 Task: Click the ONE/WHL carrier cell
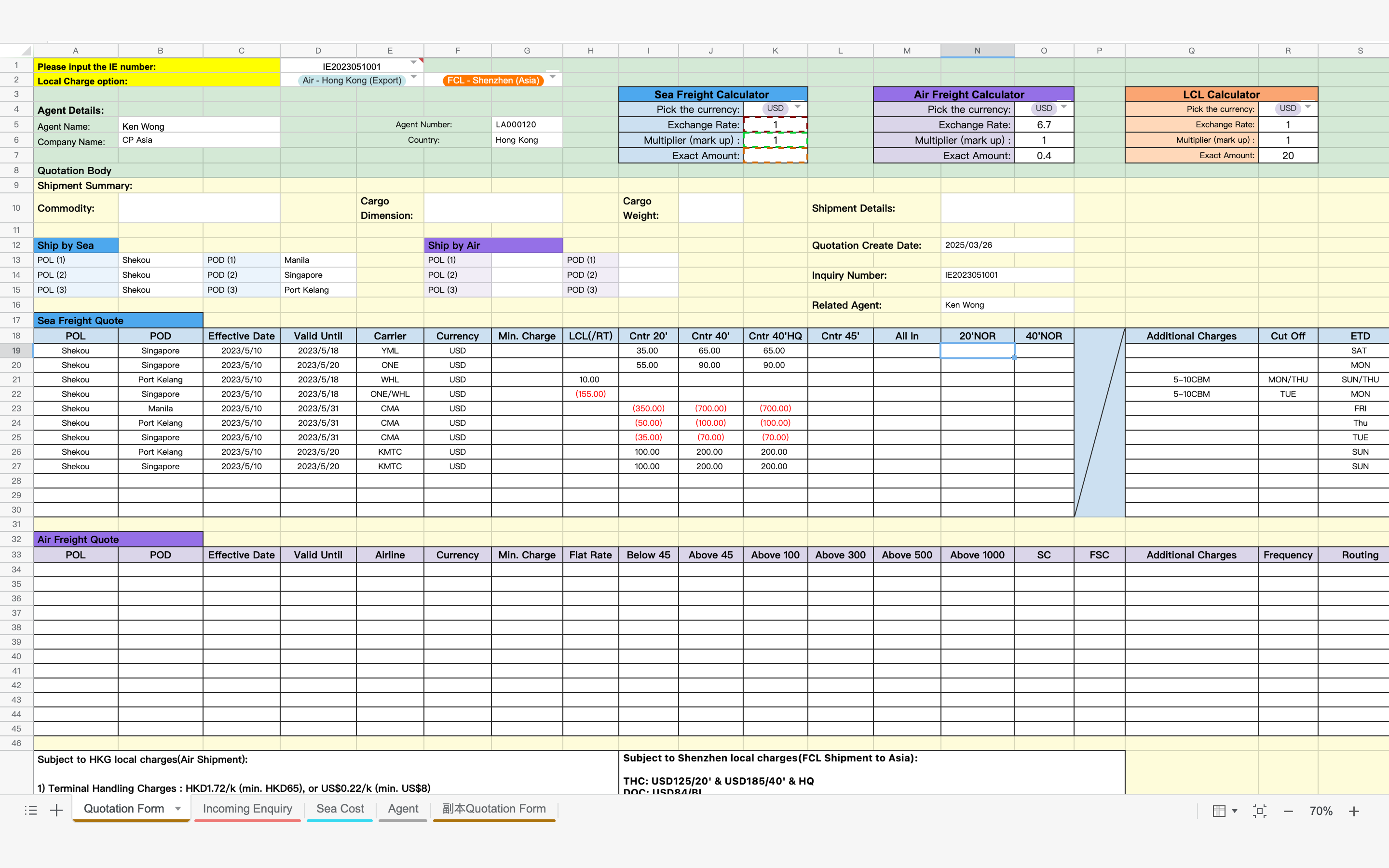[x=390, y=394]
